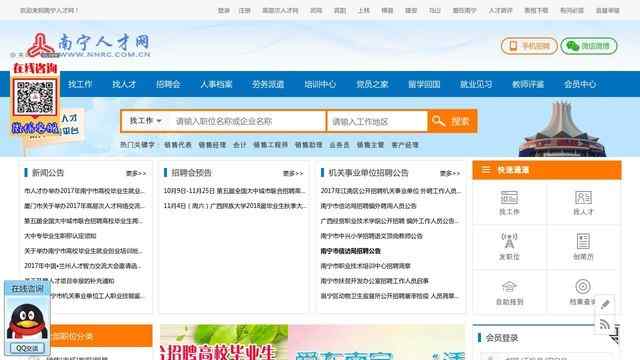This screenshot has height=360, width=640.
Task: Click the floating pencil feedback icon
Action: 605,304
